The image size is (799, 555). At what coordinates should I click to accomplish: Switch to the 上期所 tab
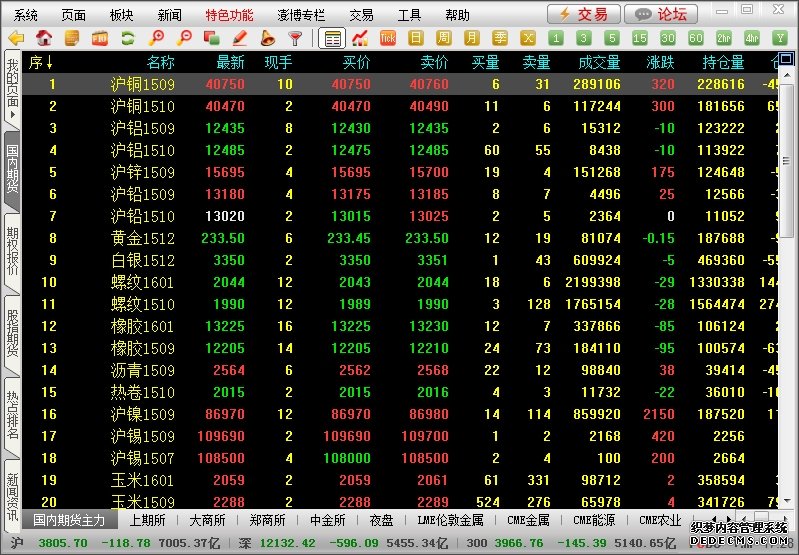[148, 520]
